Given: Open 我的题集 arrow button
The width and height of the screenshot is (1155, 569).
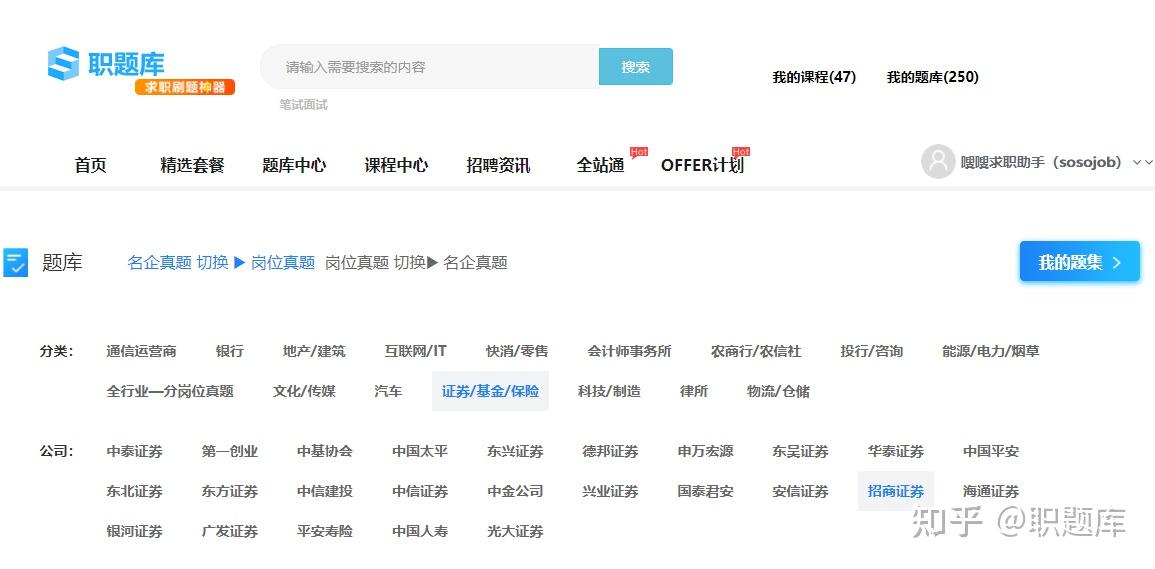Looking at the screenshot, I should (x=1079, y=262).
